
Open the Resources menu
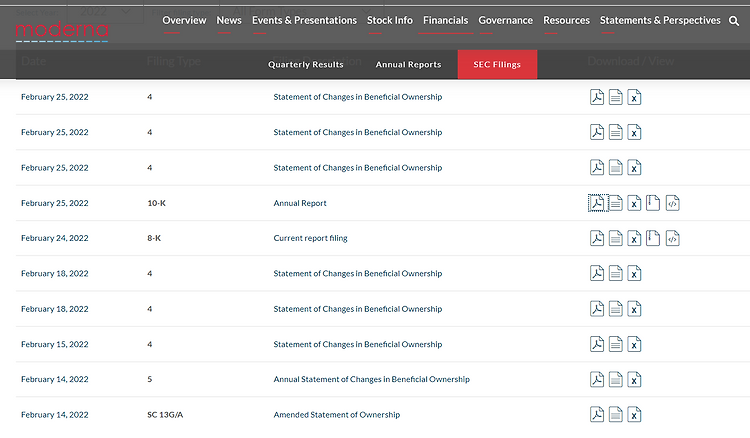coord(566,20)
